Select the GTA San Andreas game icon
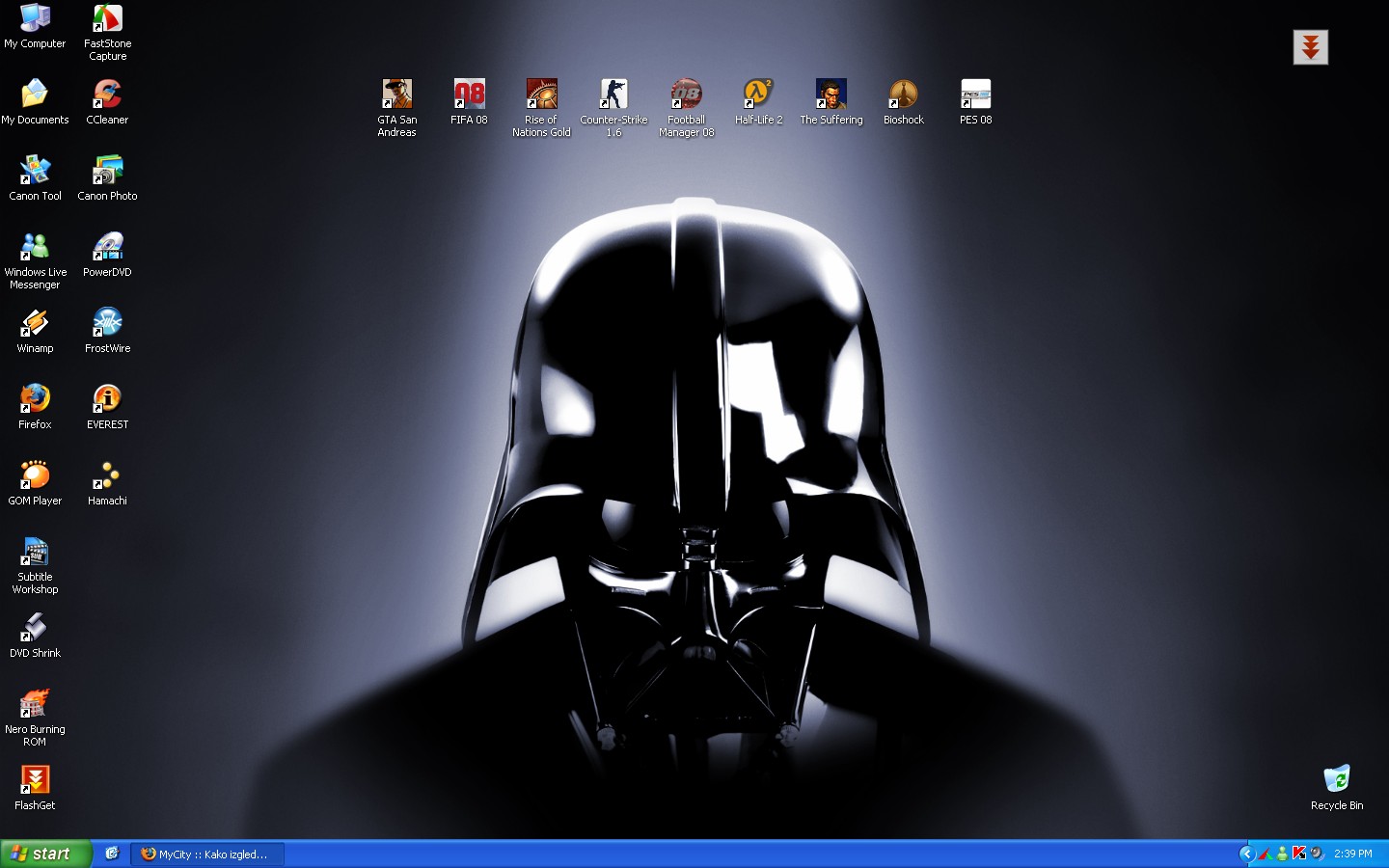1389x868 pixels. 397,108
